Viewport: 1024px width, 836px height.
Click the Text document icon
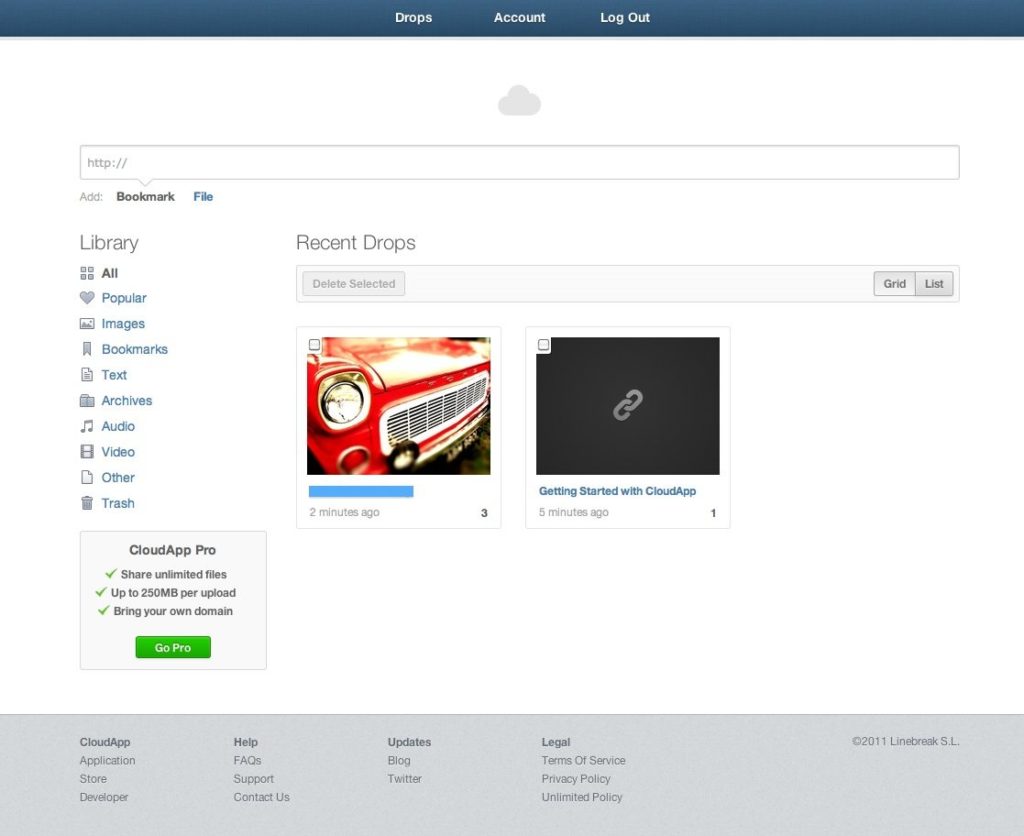point(87,374)
